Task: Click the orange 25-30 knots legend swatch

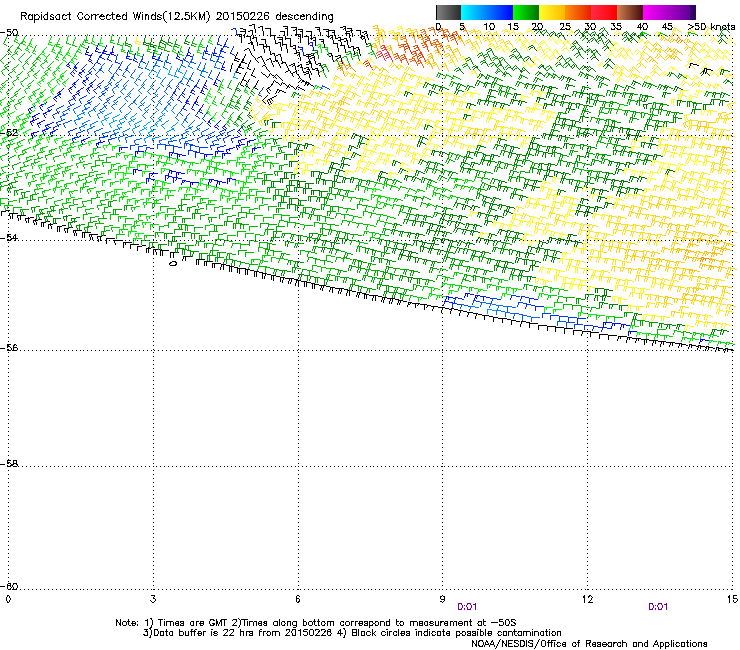Action: tap(578, 12)
